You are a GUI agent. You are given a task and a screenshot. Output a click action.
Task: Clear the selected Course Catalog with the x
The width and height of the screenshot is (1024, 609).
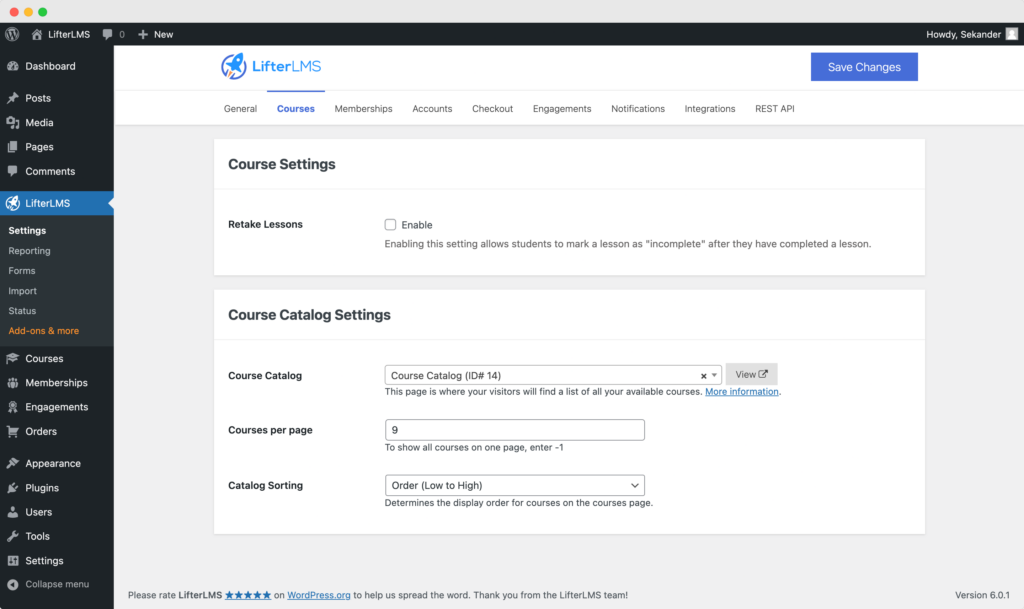click(x=703, y=373)
